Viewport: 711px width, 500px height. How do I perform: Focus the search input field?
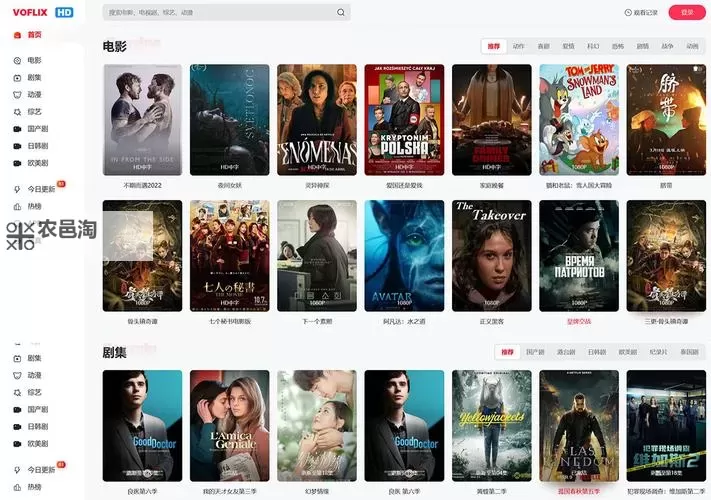(220, 13)
